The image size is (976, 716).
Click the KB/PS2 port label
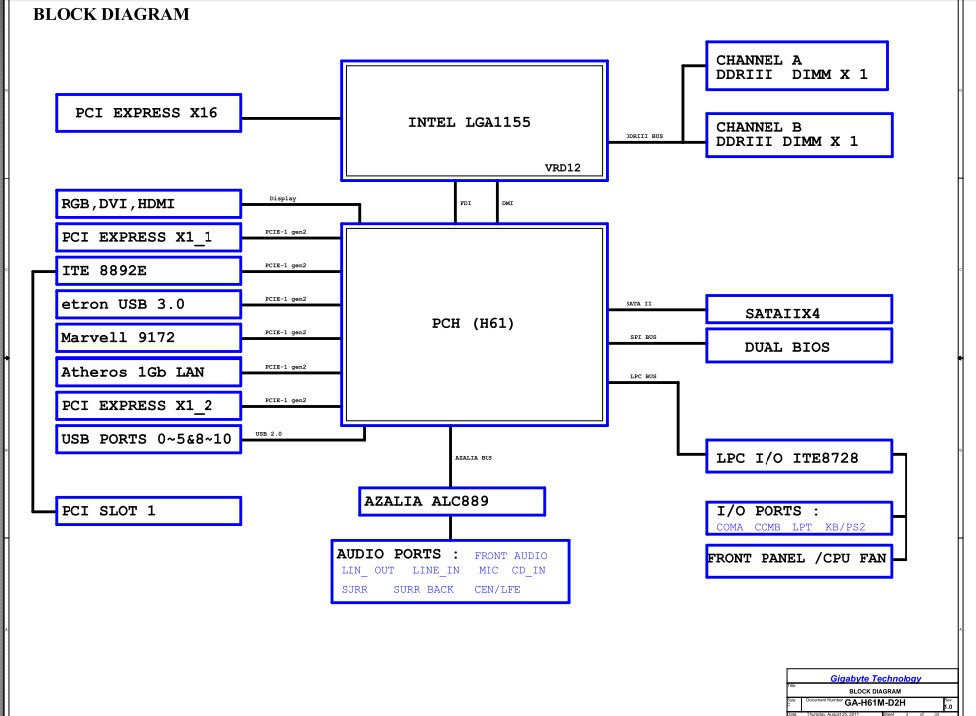coord(845,527)
